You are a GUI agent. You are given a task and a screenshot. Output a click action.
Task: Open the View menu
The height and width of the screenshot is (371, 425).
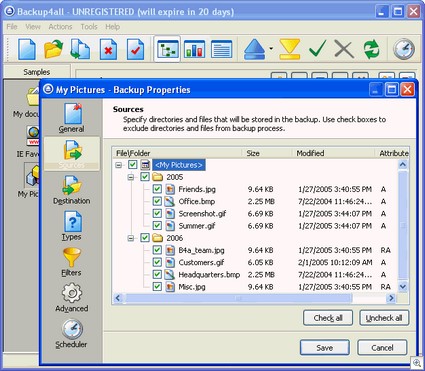pos(33,27)
